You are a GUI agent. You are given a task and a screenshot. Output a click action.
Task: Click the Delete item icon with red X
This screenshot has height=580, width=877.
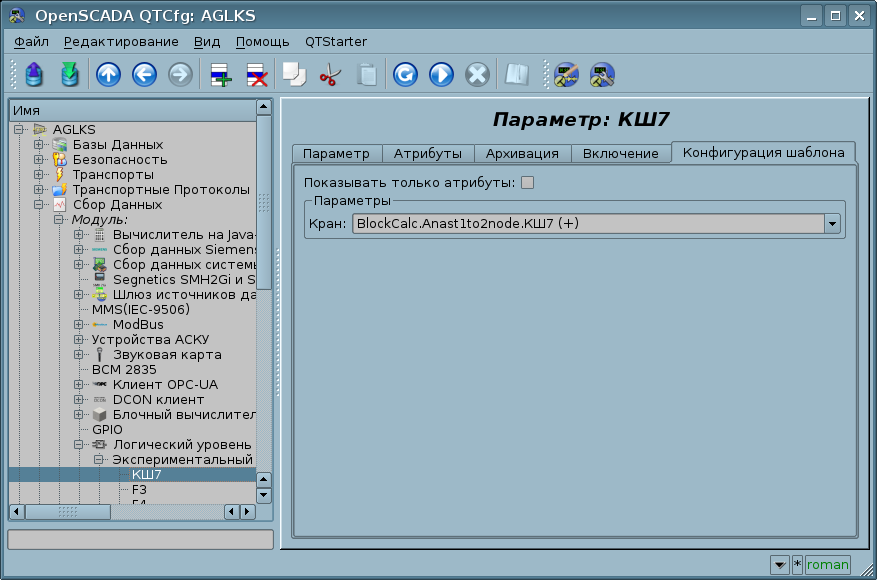click(x=256, y=75)
